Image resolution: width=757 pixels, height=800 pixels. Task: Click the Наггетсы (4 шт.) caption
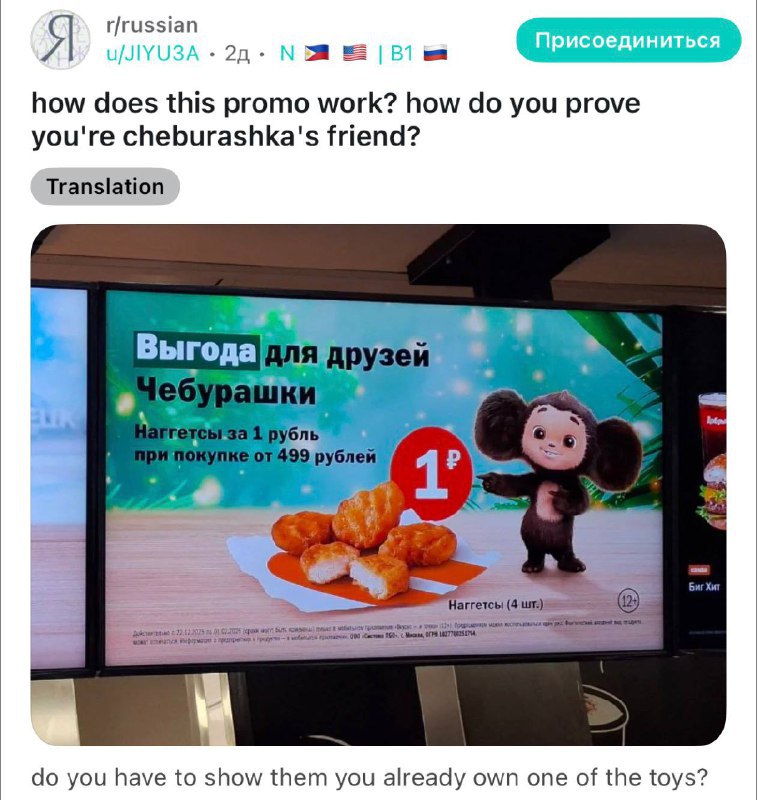click(496, 605)
